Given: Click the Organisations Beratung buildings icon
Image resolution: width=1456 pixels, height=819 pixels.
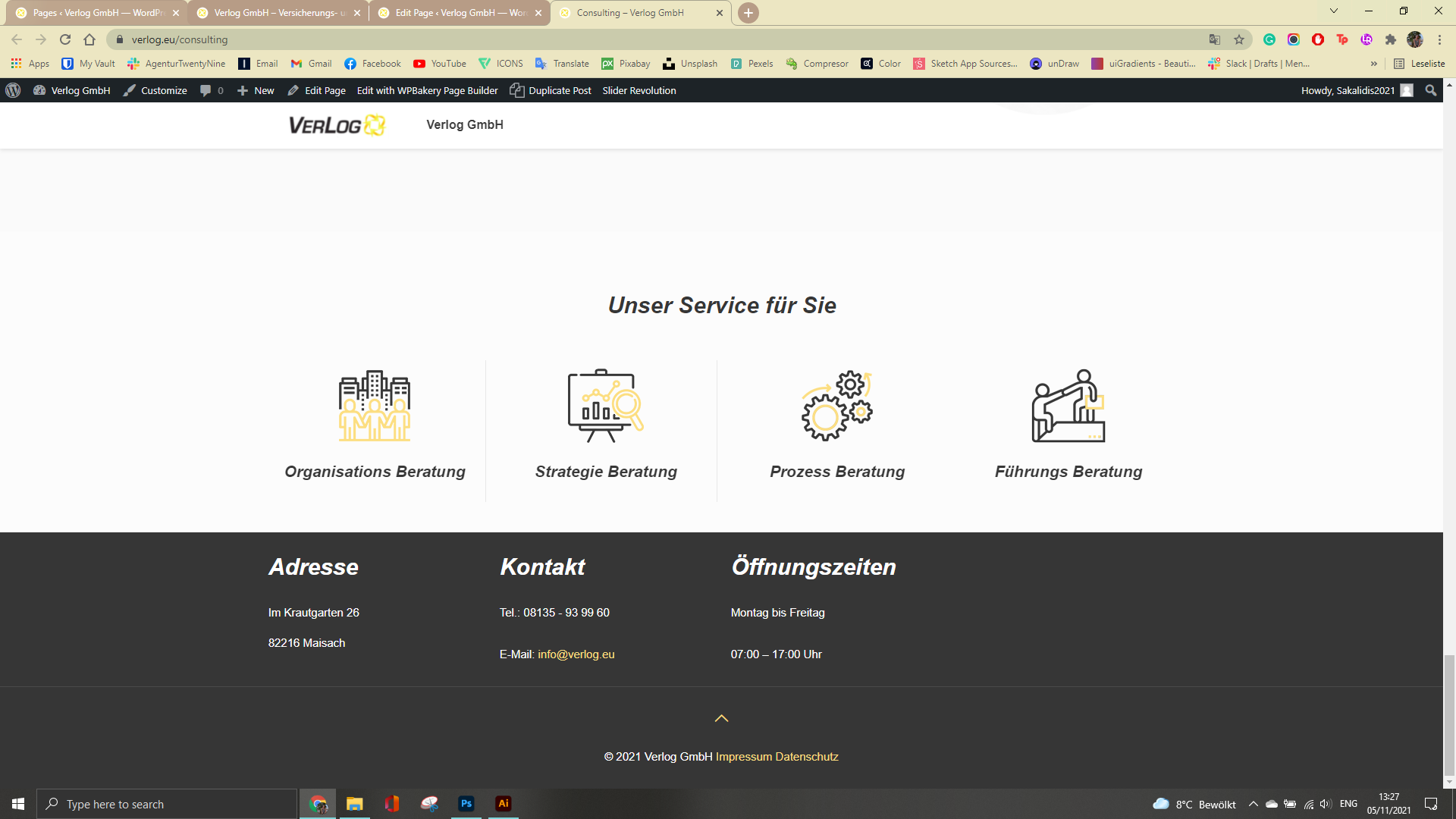Looking at the screenshot, I should [x=375, y=406].
